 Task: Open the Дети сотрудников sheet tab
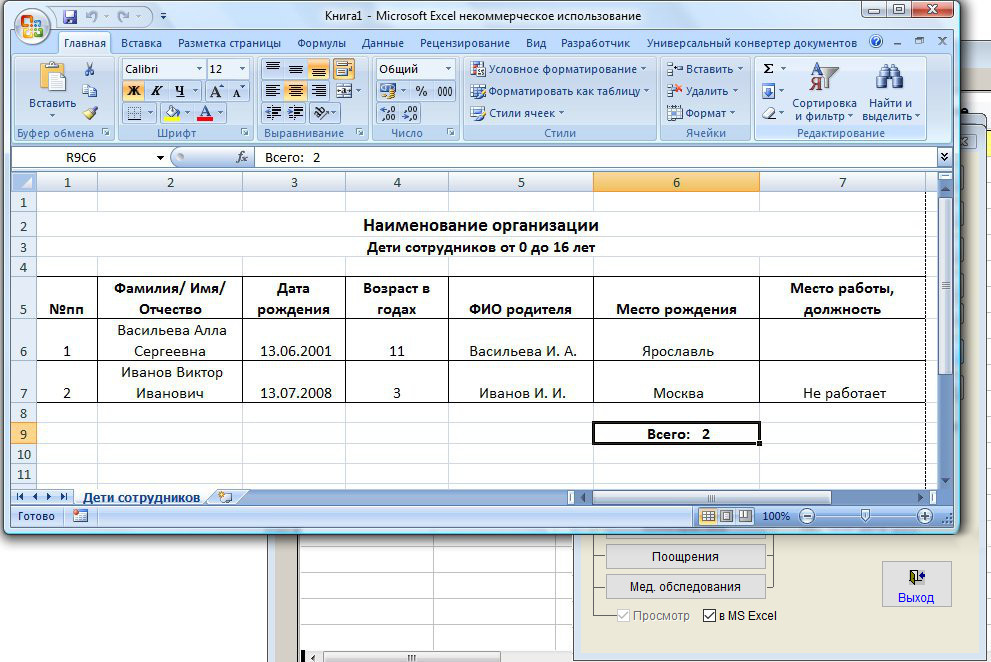(x=141, y=497)
